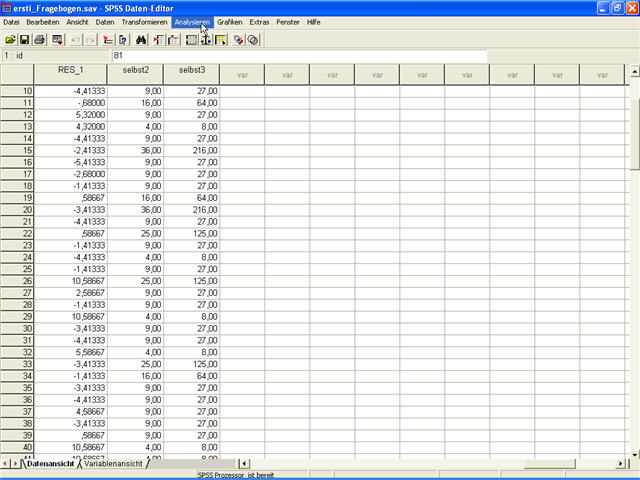Click the Find binoculars icon
The height and width of the screenshot is (480, 640).
[x=141, y=39]
